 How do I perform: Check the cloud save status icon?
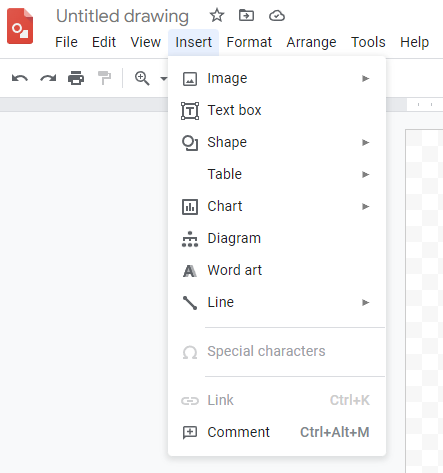coord(277,16)
